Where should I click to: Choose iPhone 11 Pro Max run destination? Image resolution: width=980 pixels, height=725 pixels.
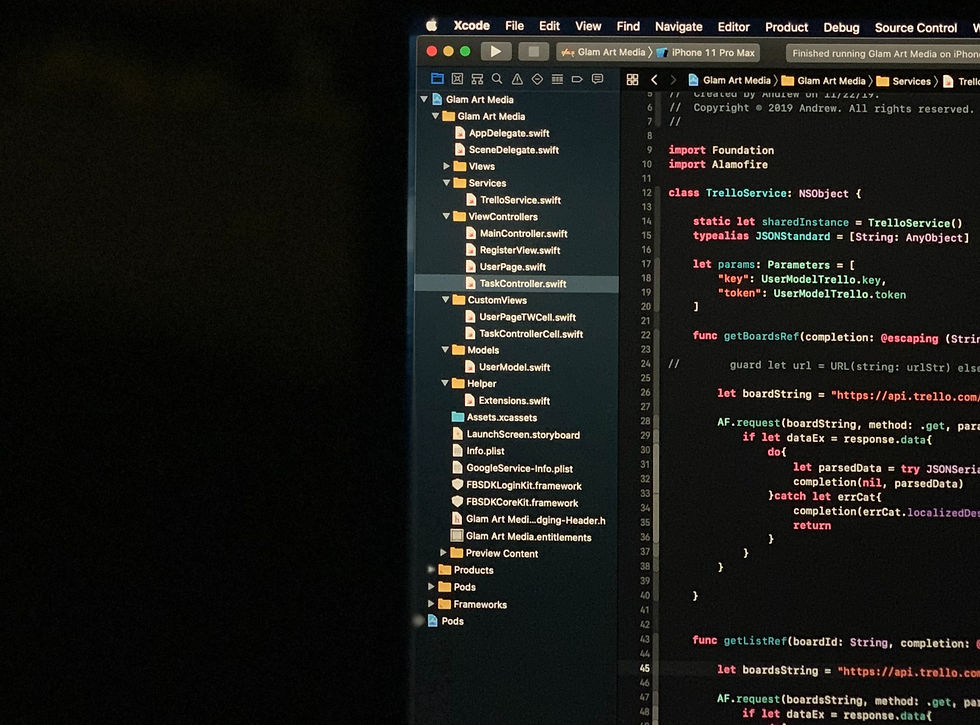point(706,52)
